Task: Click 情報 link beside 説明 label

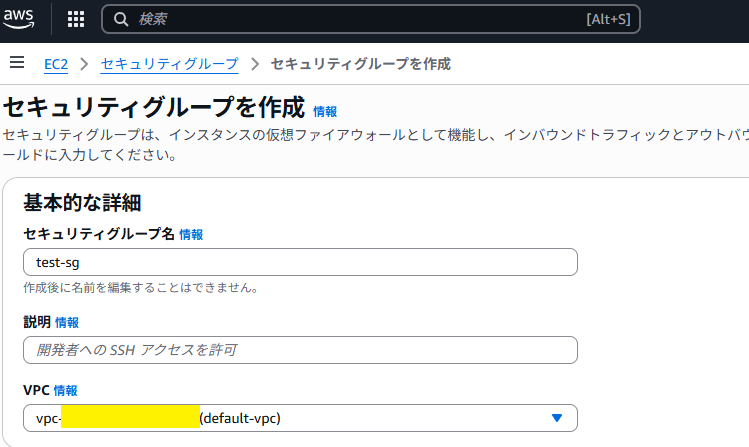Action: coord(67,322)
